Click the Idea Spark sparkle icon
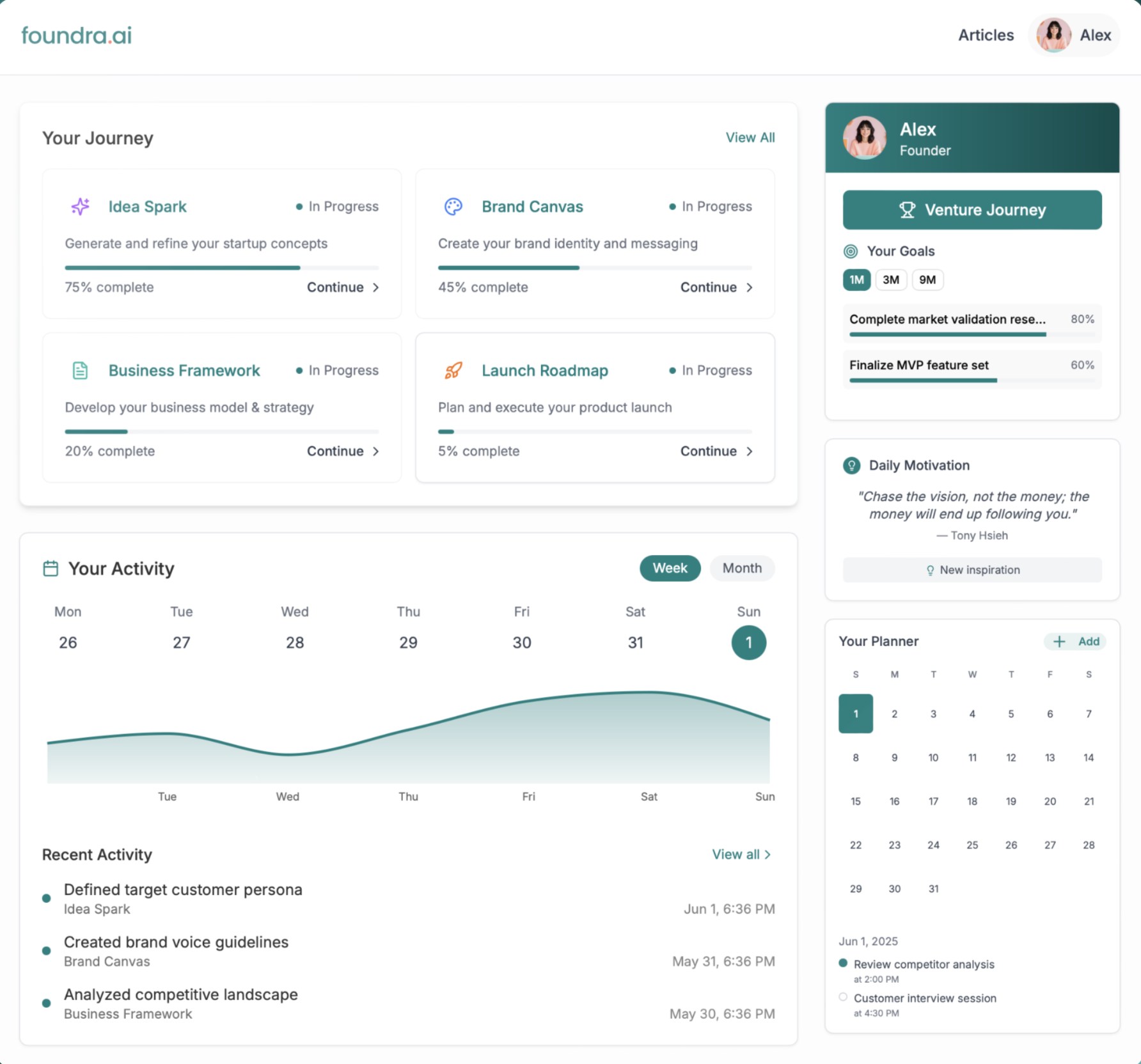Viewport: 1141px width, 1064px height. click(x=80, y=207)
